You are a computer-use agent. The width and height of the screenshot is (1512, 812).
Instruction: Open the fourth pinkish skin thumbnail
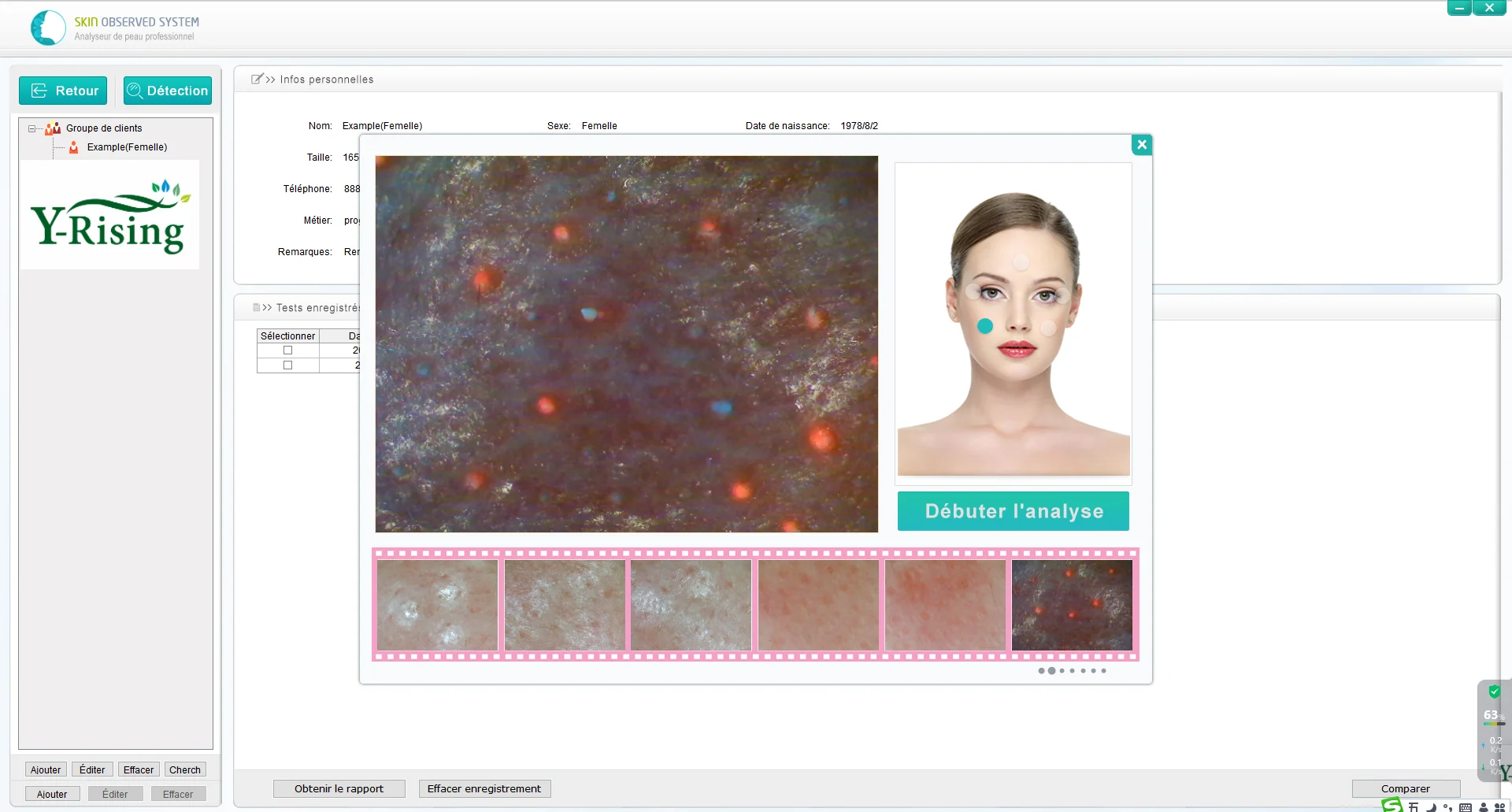(818, 605)
